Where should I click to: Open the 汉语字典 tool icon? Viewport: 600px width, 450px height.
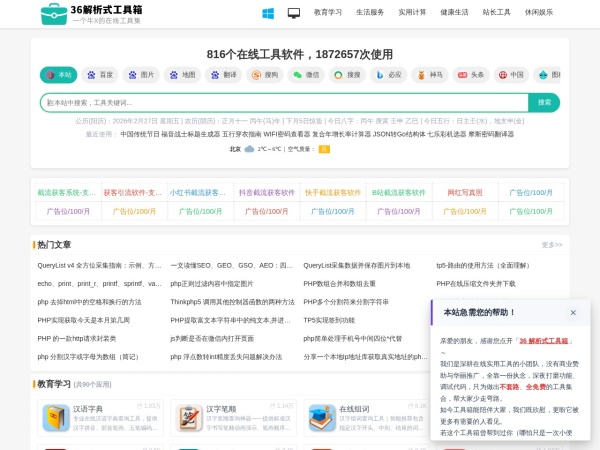click(56, 416)
